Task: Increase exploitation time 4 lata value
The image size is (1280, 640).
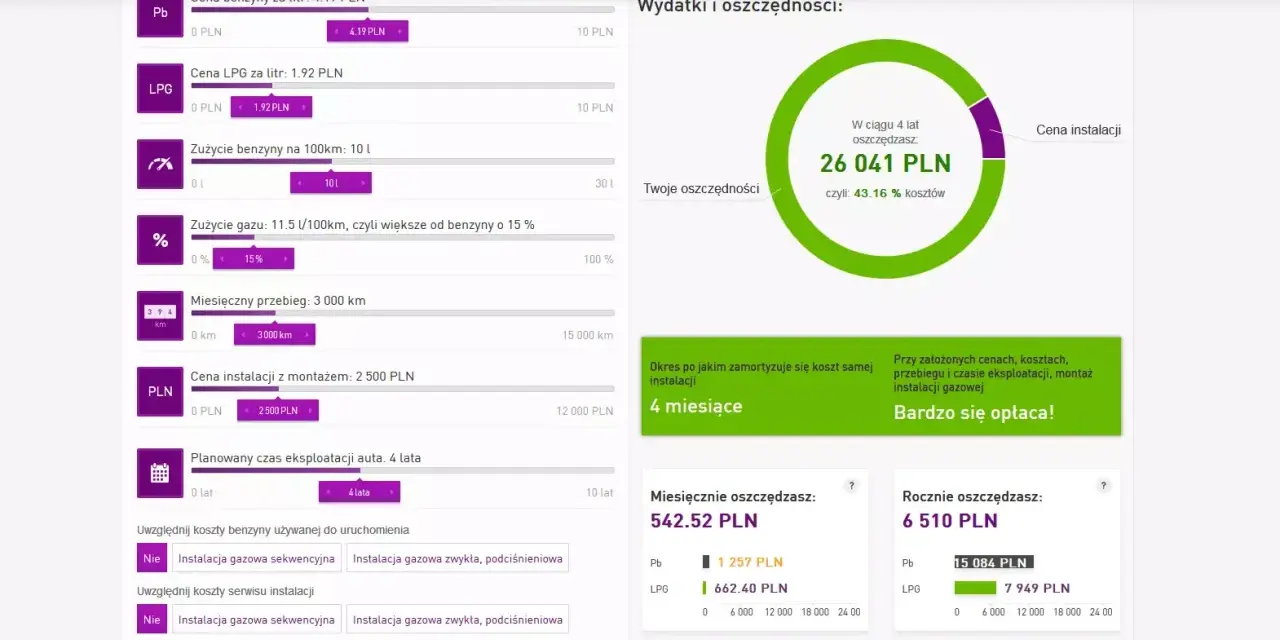Action: 392,492
